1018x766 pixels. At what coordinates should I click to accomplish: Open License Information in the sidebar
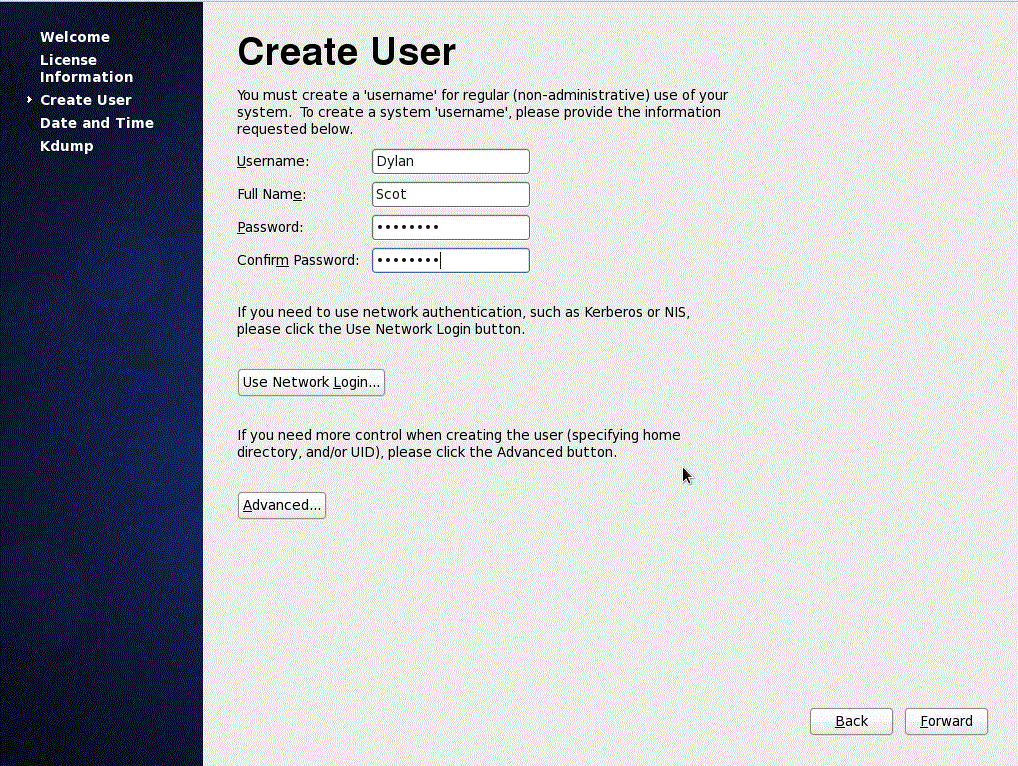click(x=86, y=68)
